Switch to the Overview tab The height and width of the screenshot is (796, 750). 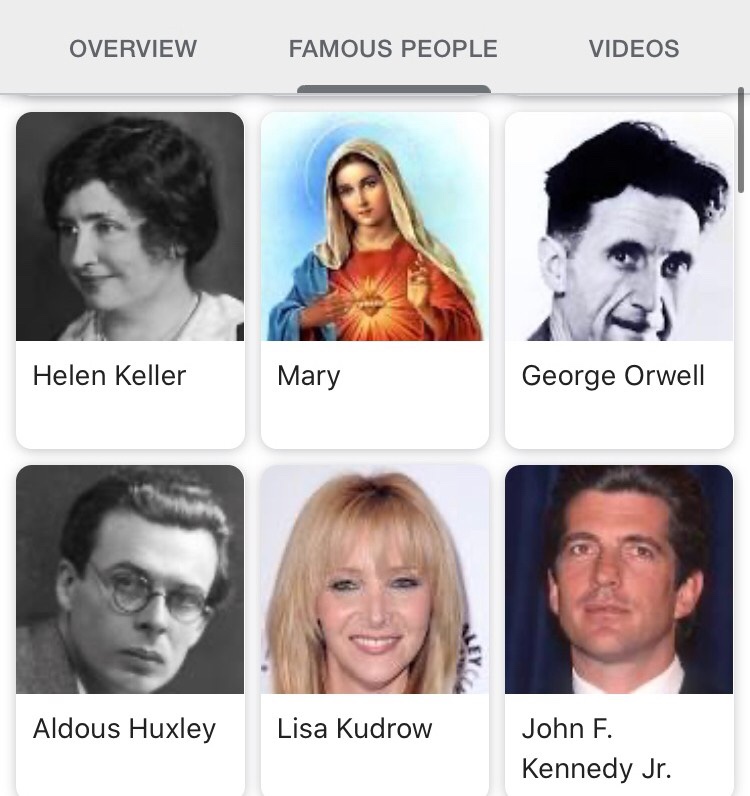coord(133,49)
